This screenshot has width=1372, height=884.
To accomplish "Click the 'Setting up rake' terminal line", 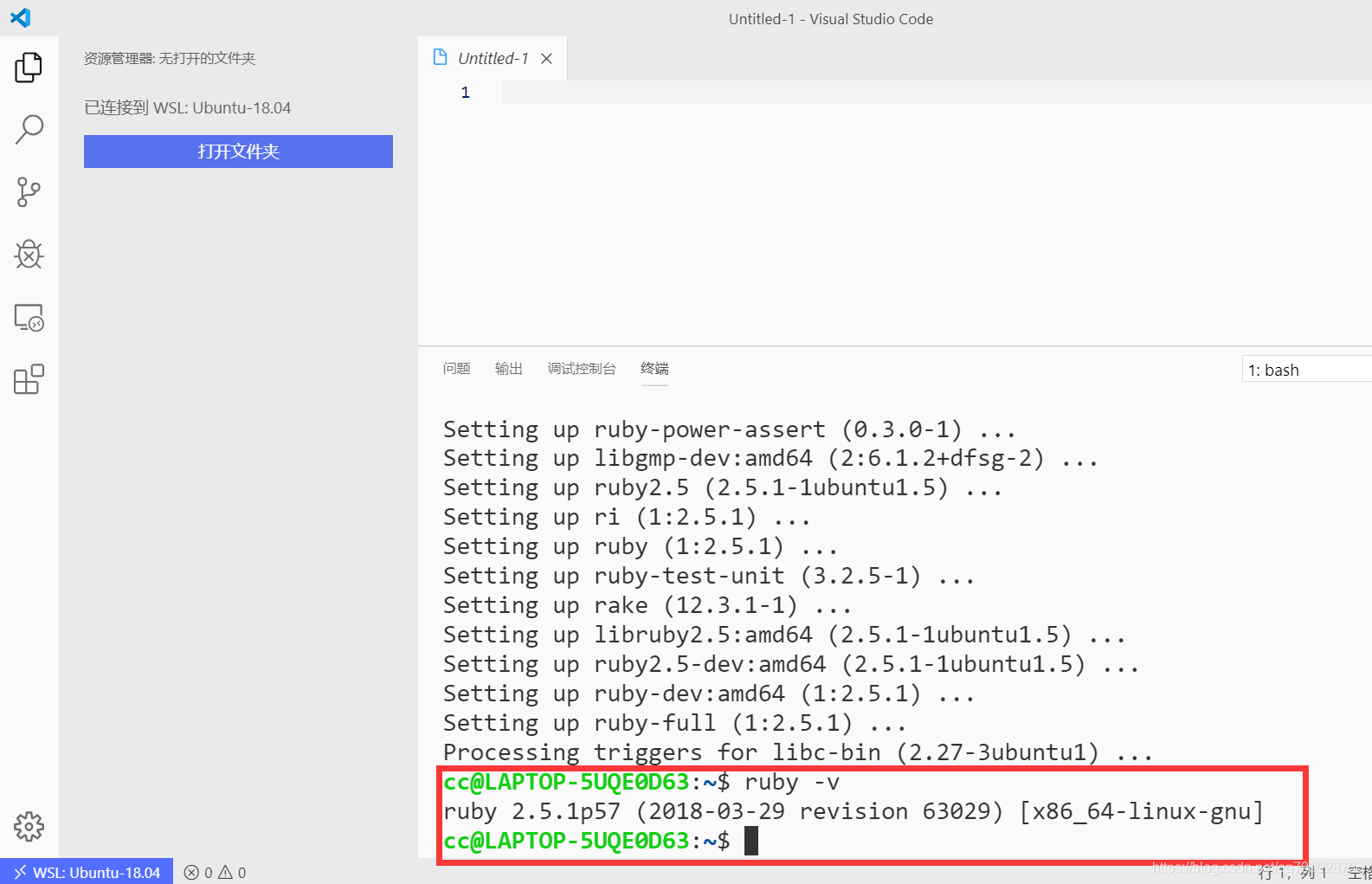I will [647, 605].
